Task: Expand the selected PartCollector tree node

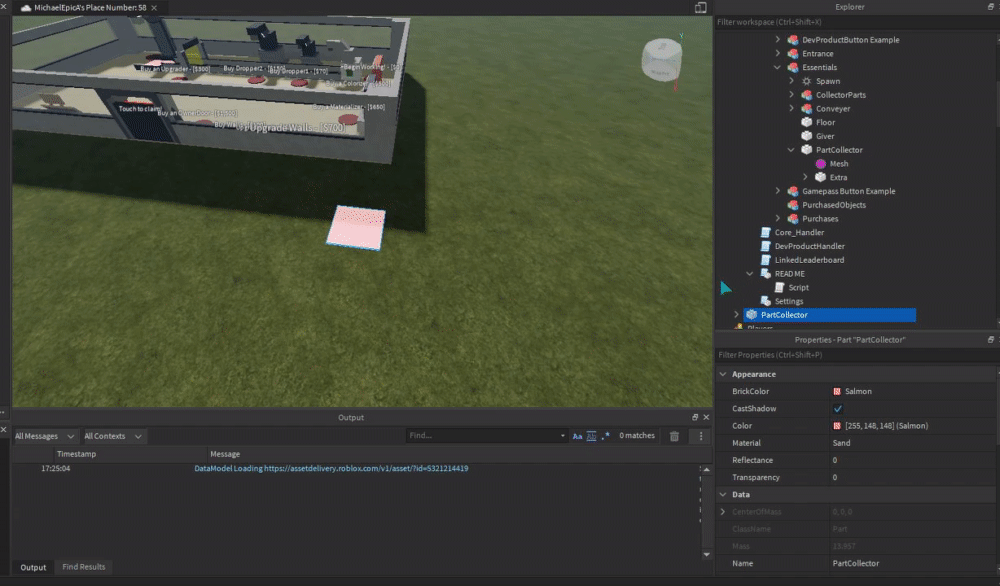Action: coord(736,315)
